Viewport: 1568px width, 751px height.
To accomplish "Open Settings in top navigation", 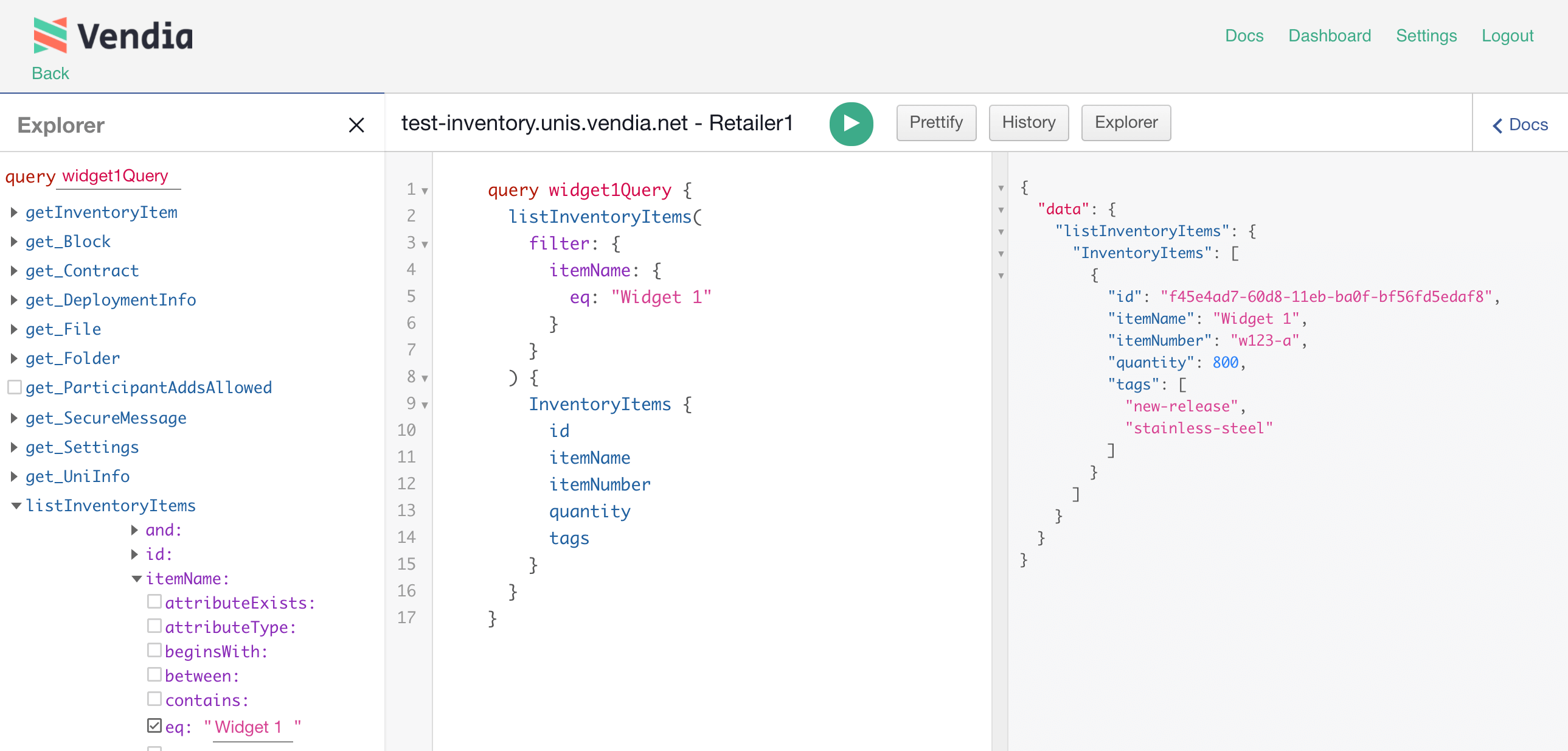I will tap(1426, 36).
